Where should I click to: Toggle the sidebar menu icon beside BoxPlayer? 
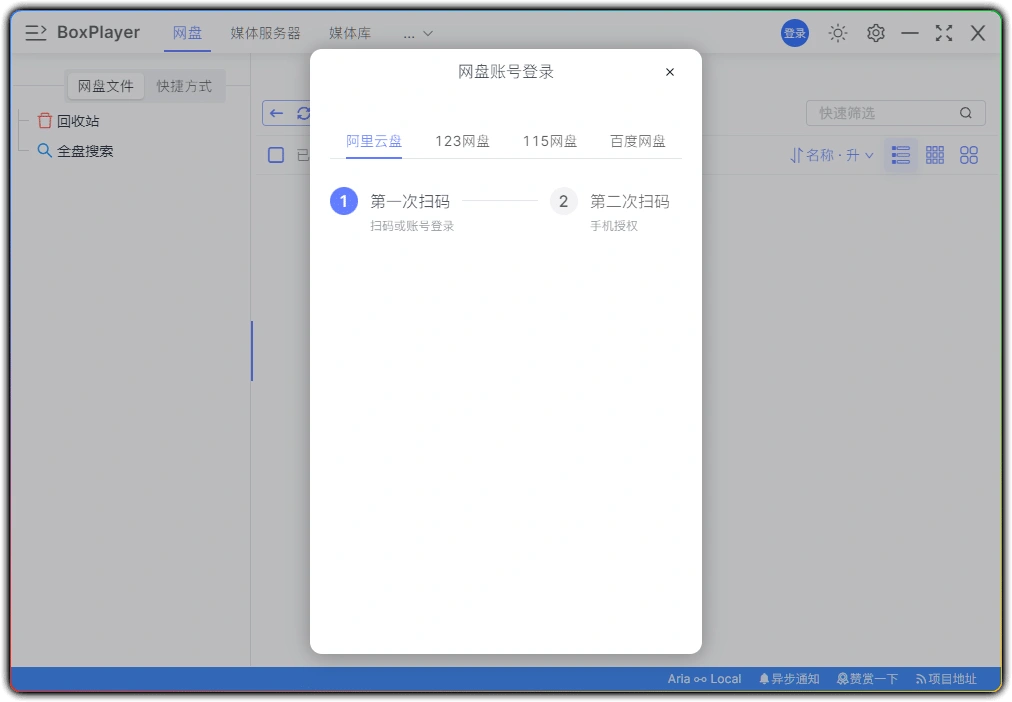click(35, 32)
